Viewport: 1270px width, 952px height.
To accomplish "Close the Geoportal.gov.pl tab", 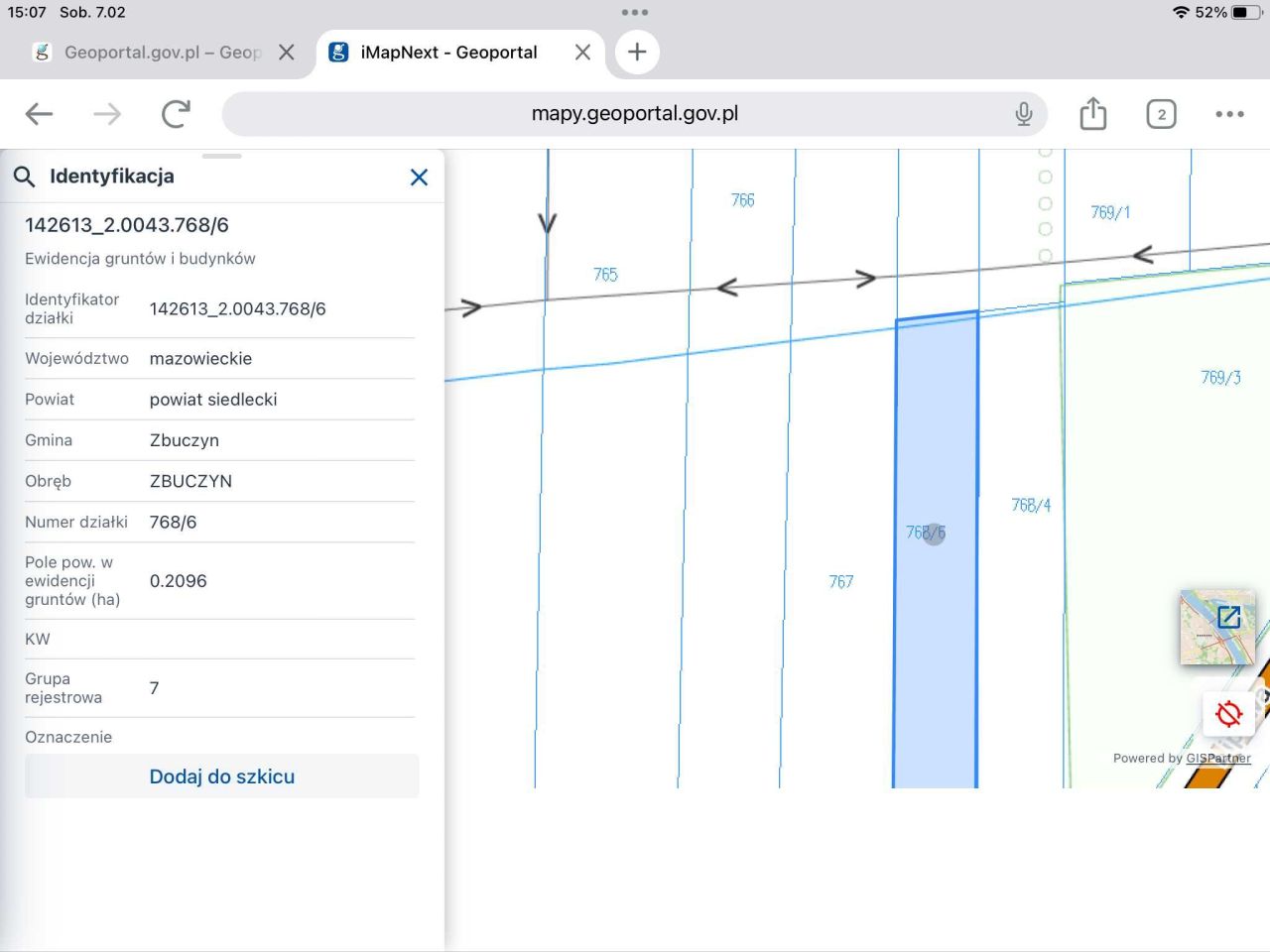I will click(287, 53).
